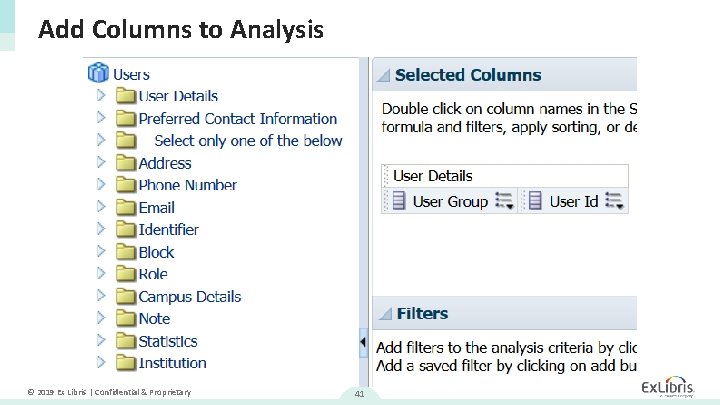The height and width of the screenshot is (405, 720).
Task: Expand the Campus Details folder
Action: [101, 296]
